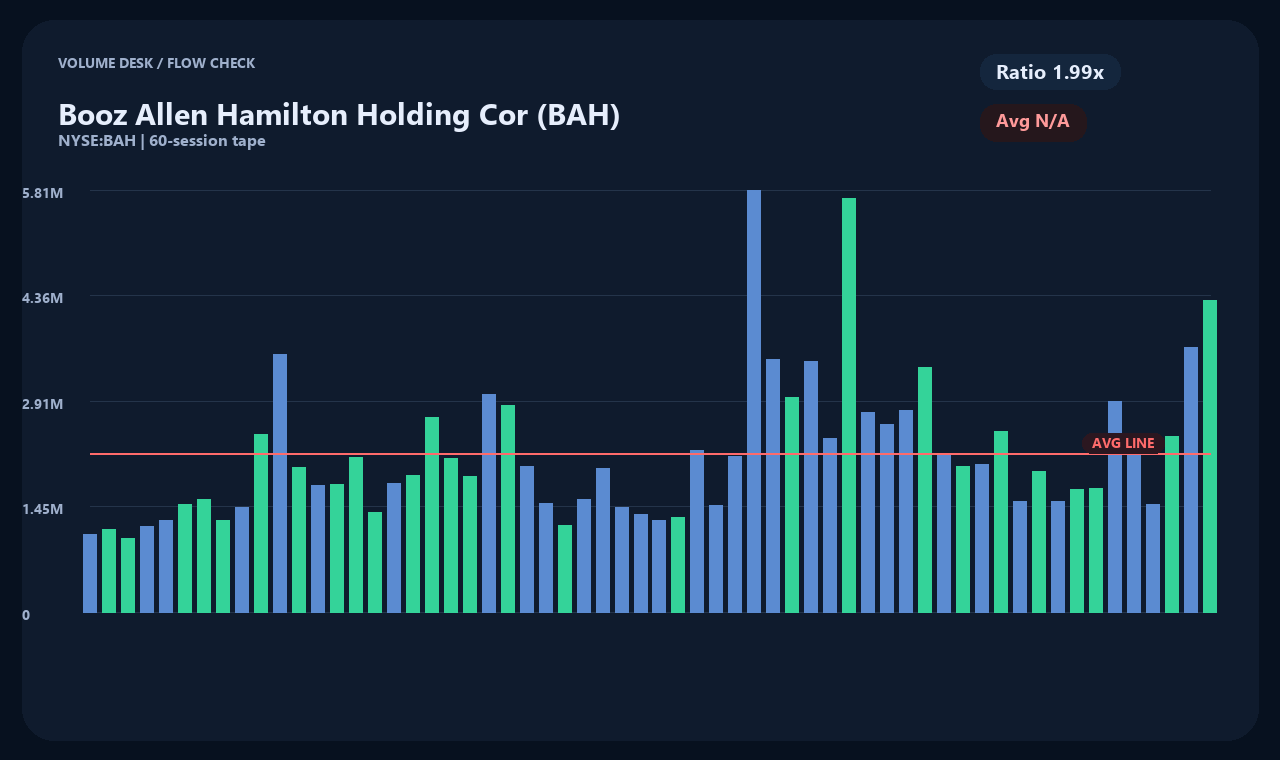Select the AVG LINE label
Viewport: 1280px width, 760px height.
point(1123,443)
